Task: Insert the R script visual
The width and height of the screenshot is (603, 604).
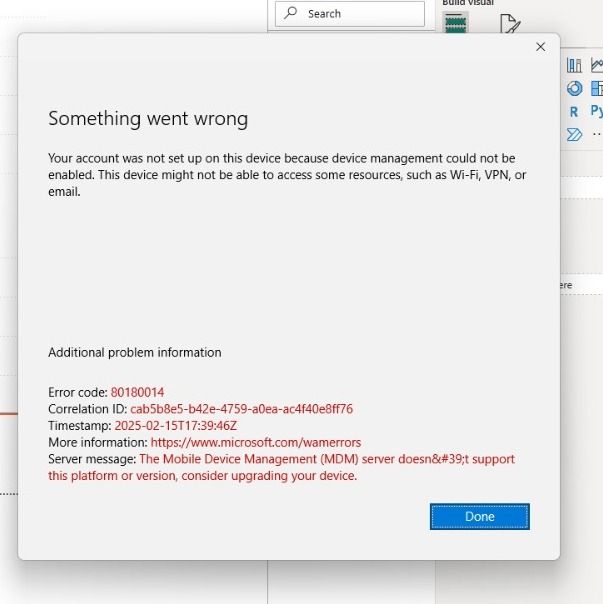Action: tap(574, 112)
